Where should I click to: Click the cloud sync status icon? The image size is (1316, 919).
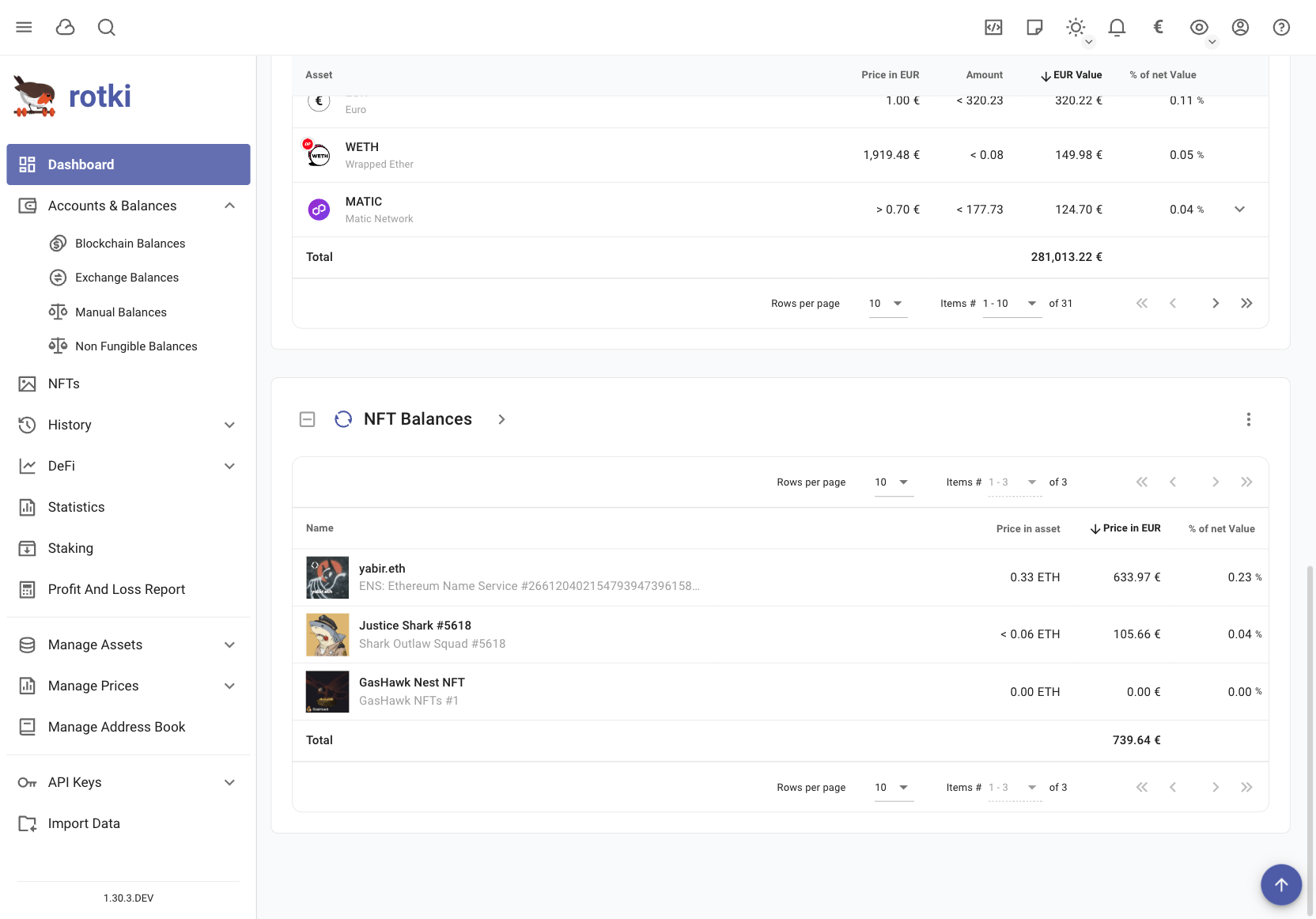pyautogui.click(x=66, y=28)
